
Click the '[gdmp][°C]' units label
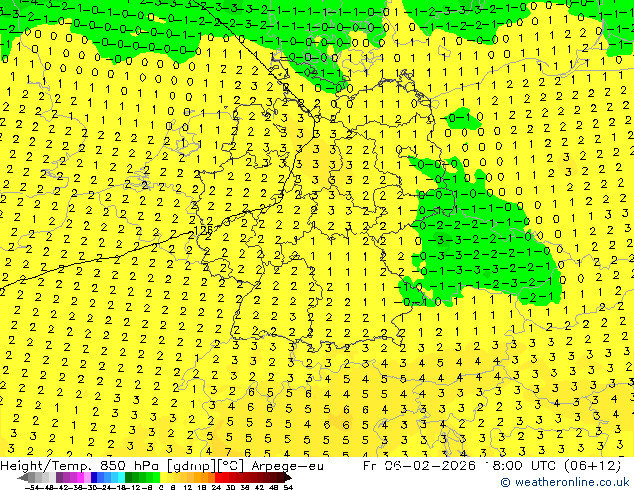pyautogui.click(x=206, y=466)
